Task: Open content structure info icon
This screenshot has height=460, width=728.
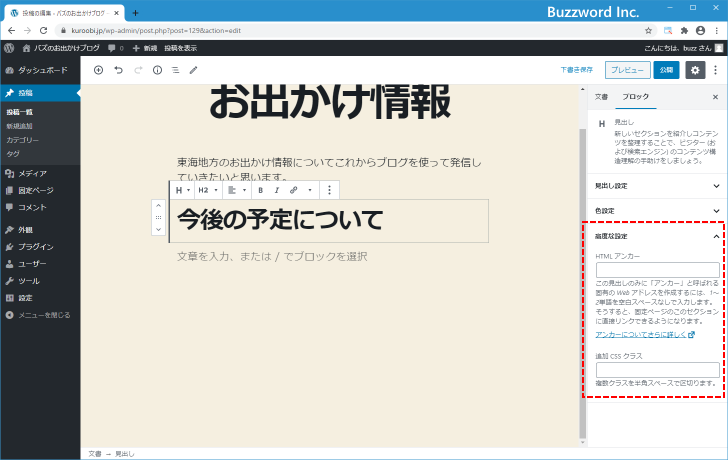Action: (157, 70)
